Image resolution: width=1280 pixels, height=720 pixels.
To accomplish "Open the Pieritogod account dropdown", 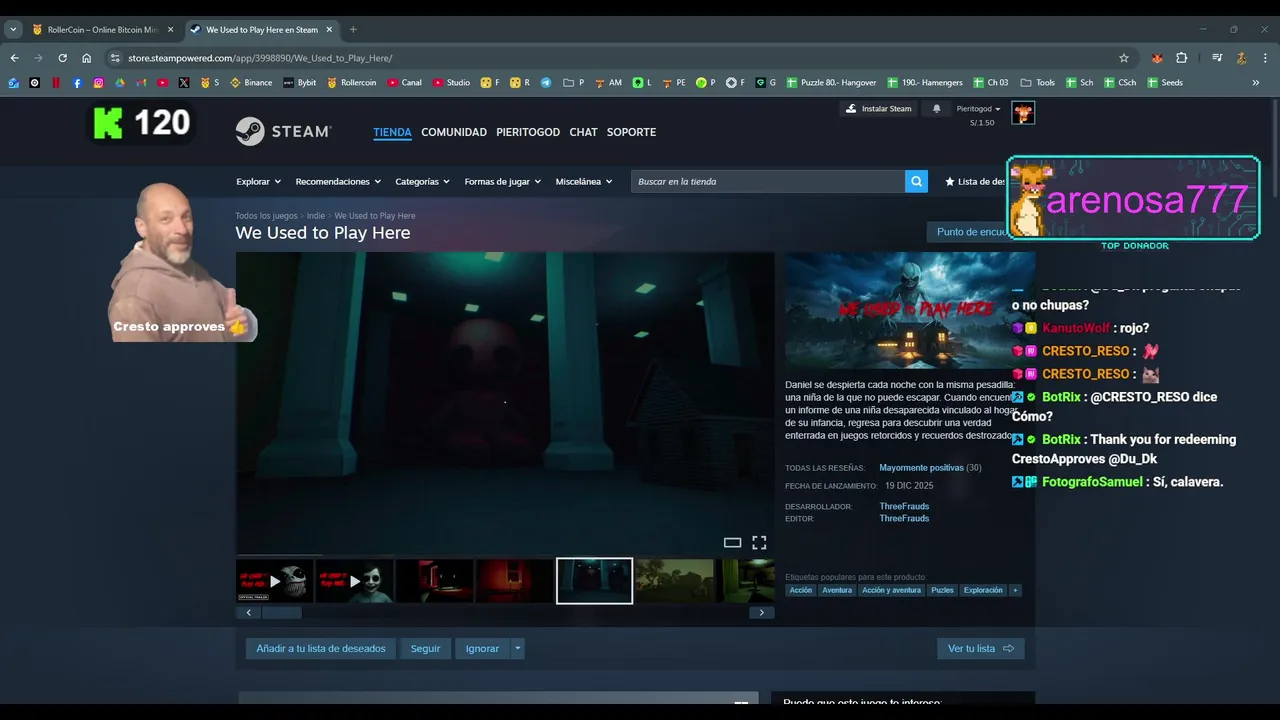I will click(x=978, y=109).
